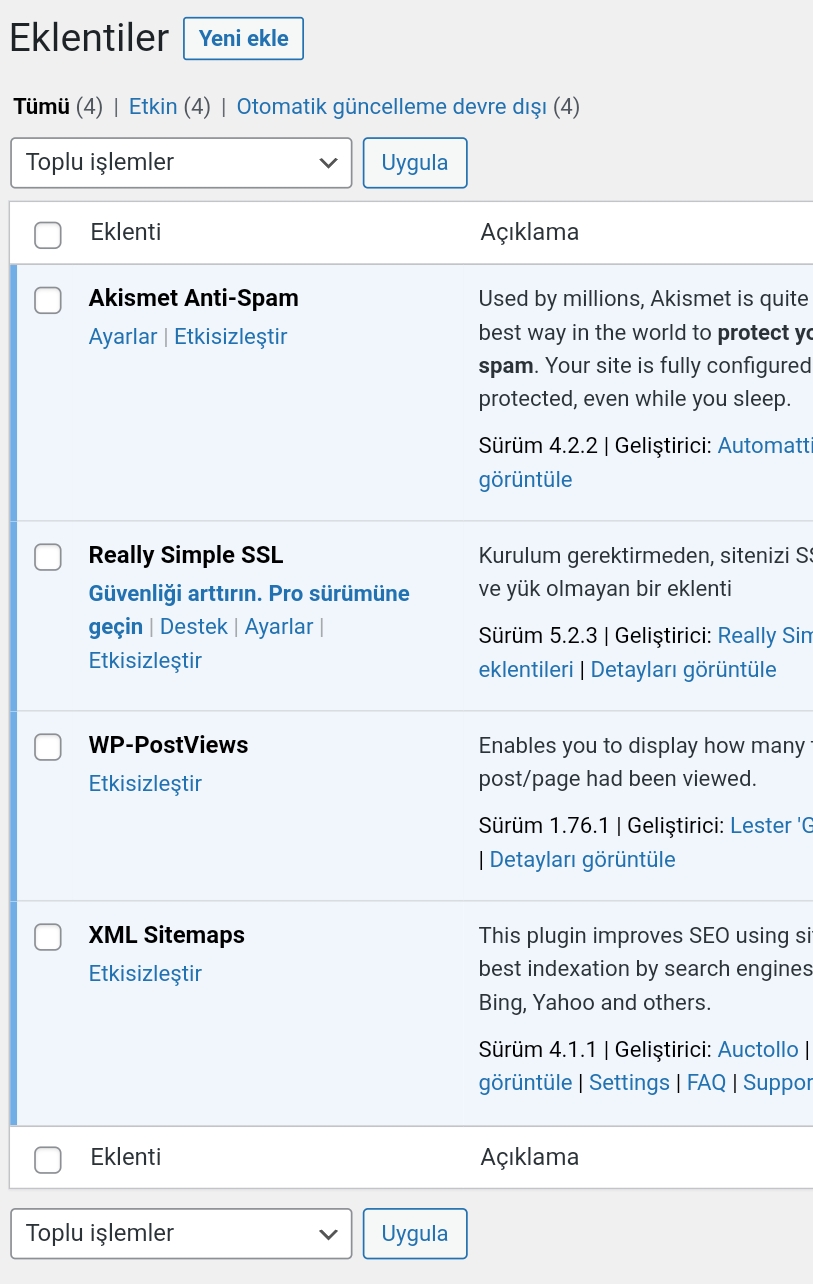Deactivate XML Sitemaps via Etkisizleştir
Image resolution: width=813 pixels, height=1284 pixels.
pyautogui.click(x=145, y=974)
